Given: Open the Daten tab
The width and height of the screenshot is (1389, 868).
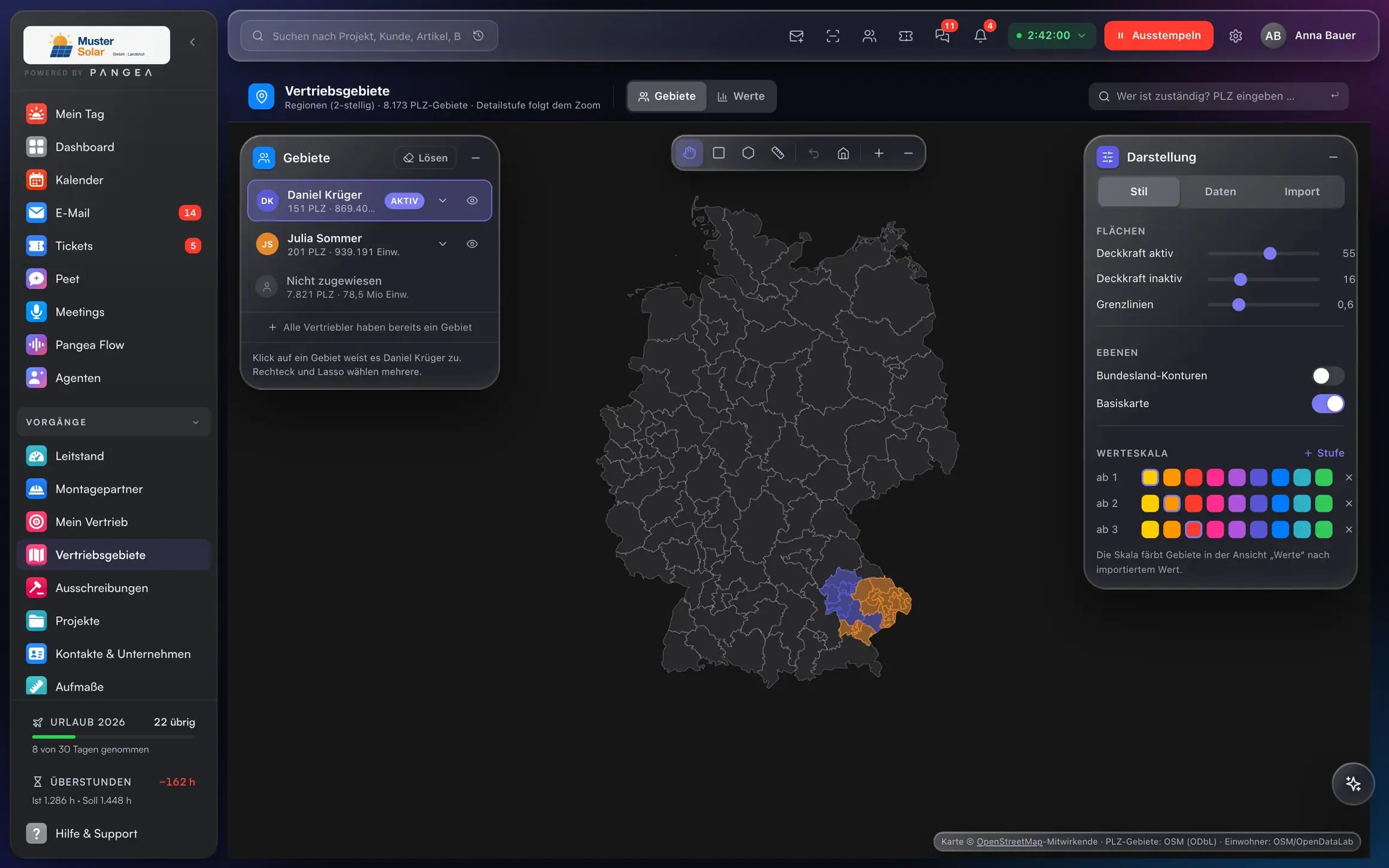Looking at the screenshot, I should pyautogui.click(x=1220, y=192).
